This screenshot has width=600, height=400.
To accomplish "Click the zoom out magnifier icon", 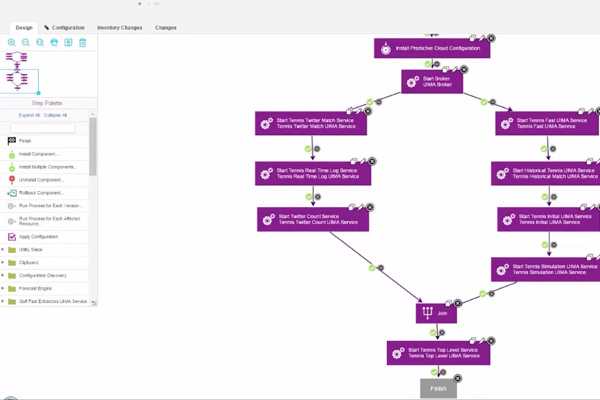I will point(26,42).
